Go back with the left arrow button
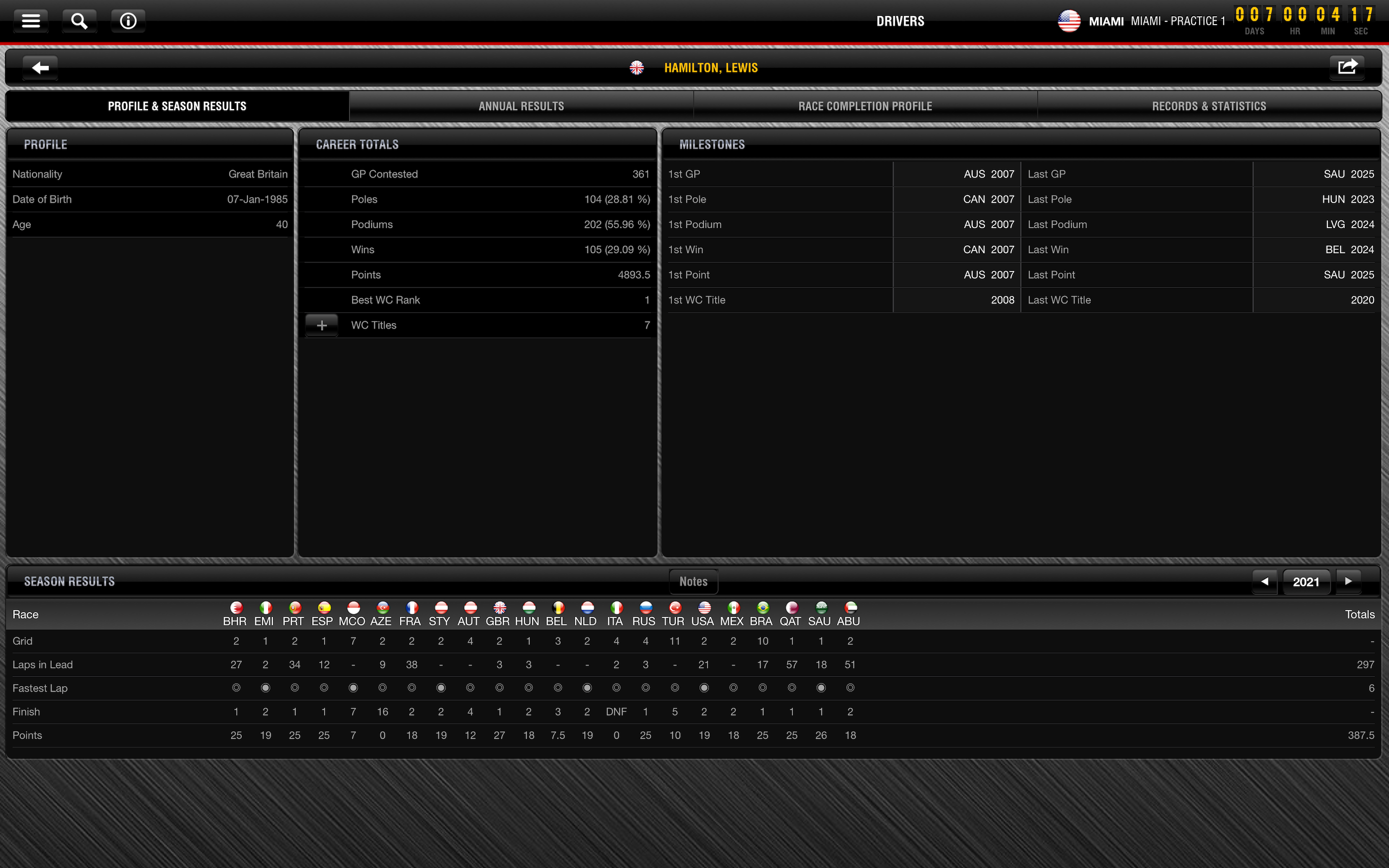This screenshot has width=1389, height=868. (40, 68)
